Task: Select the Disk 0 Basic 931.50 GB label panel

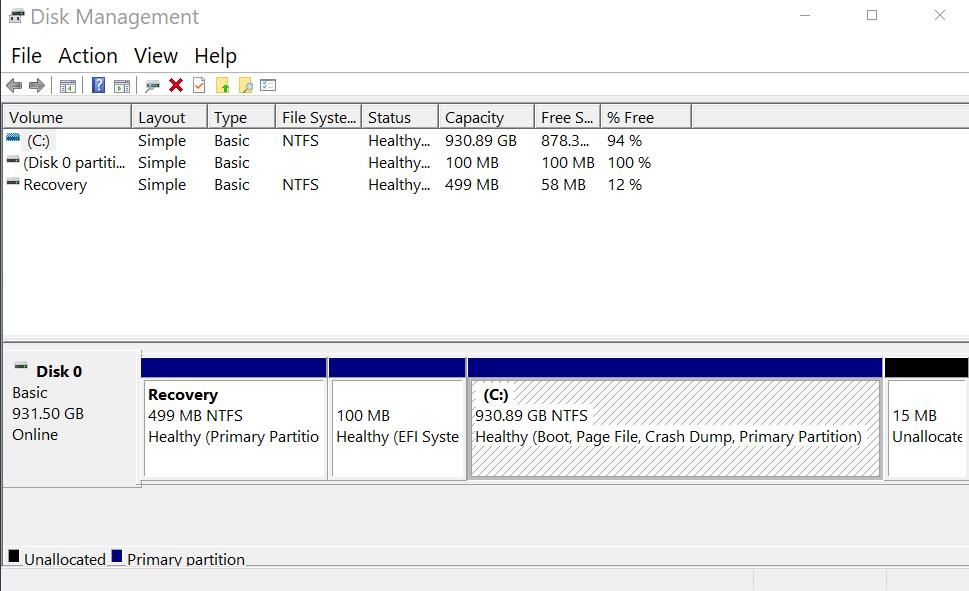Action: point(72,418)
